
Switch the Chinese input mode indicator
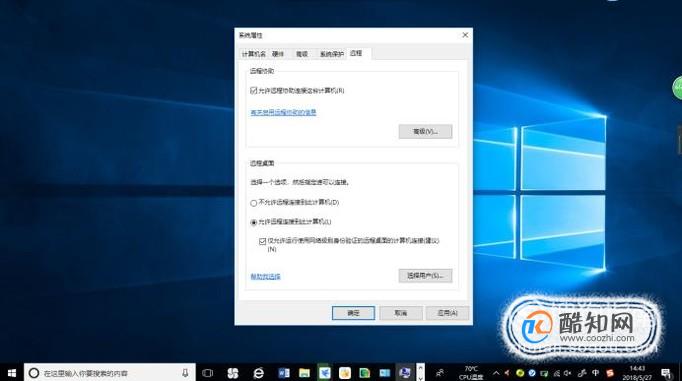coord(595,373)
